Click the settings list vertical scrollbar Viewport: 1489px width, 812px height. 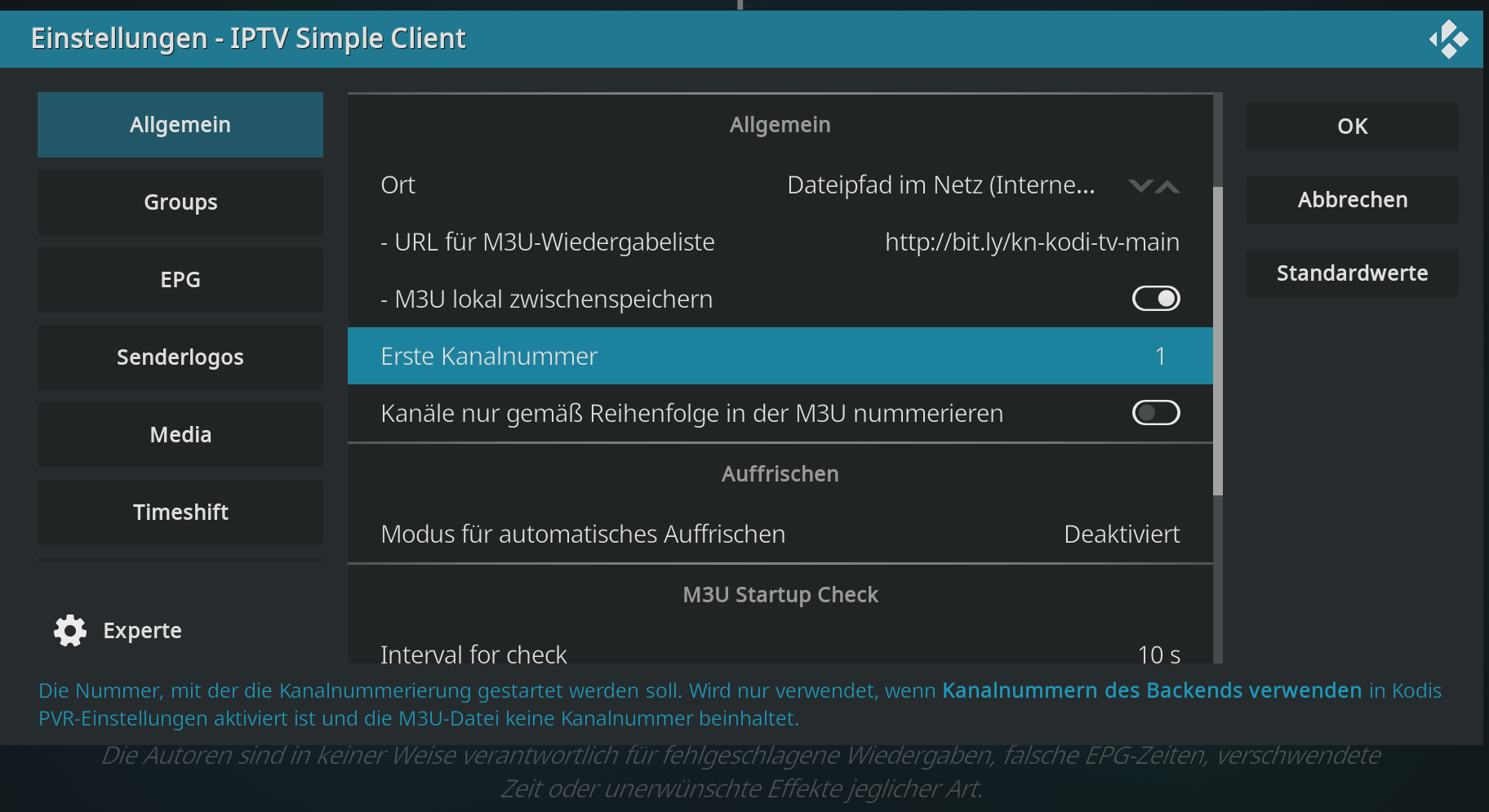1218,341
